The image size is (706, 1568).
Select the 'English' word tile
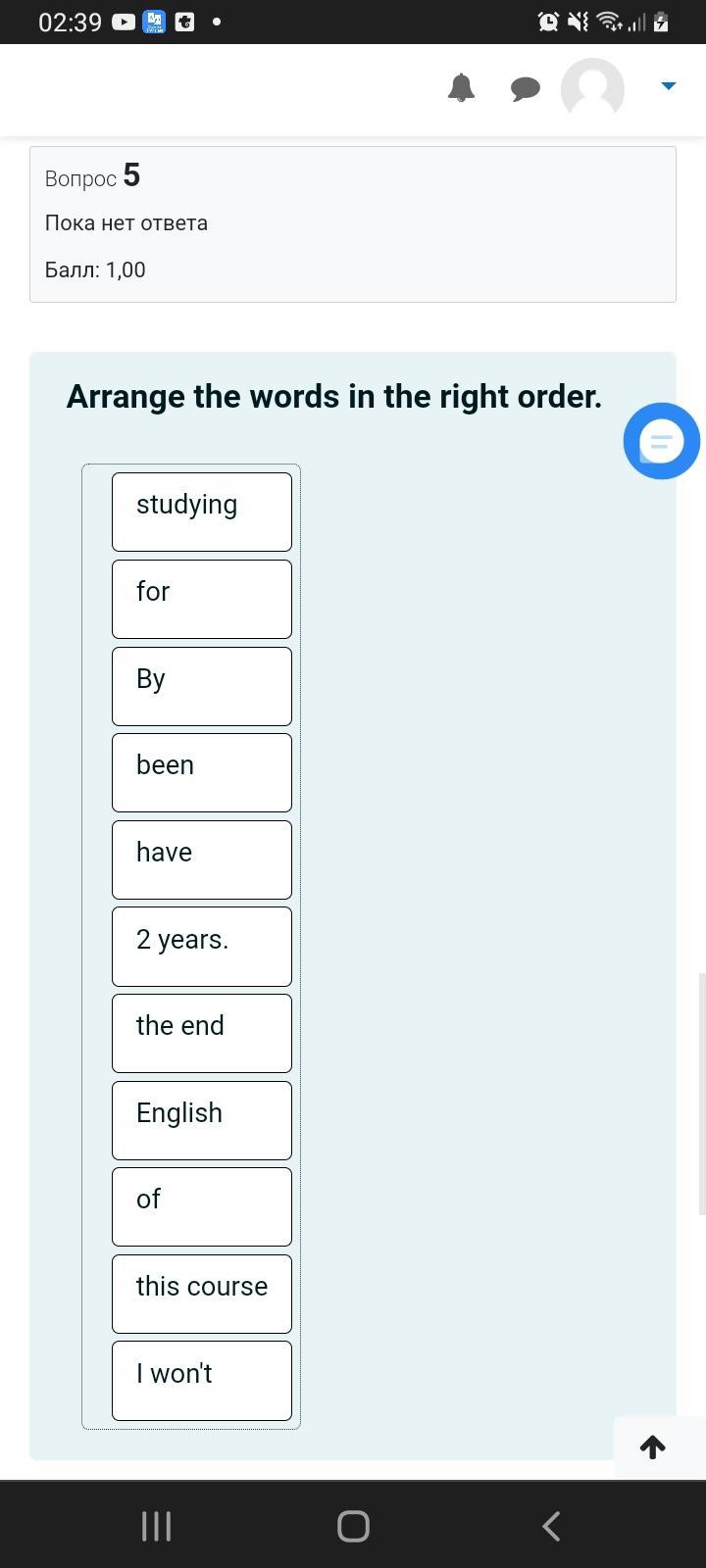pyautogui.click(x=202, y=1120)
